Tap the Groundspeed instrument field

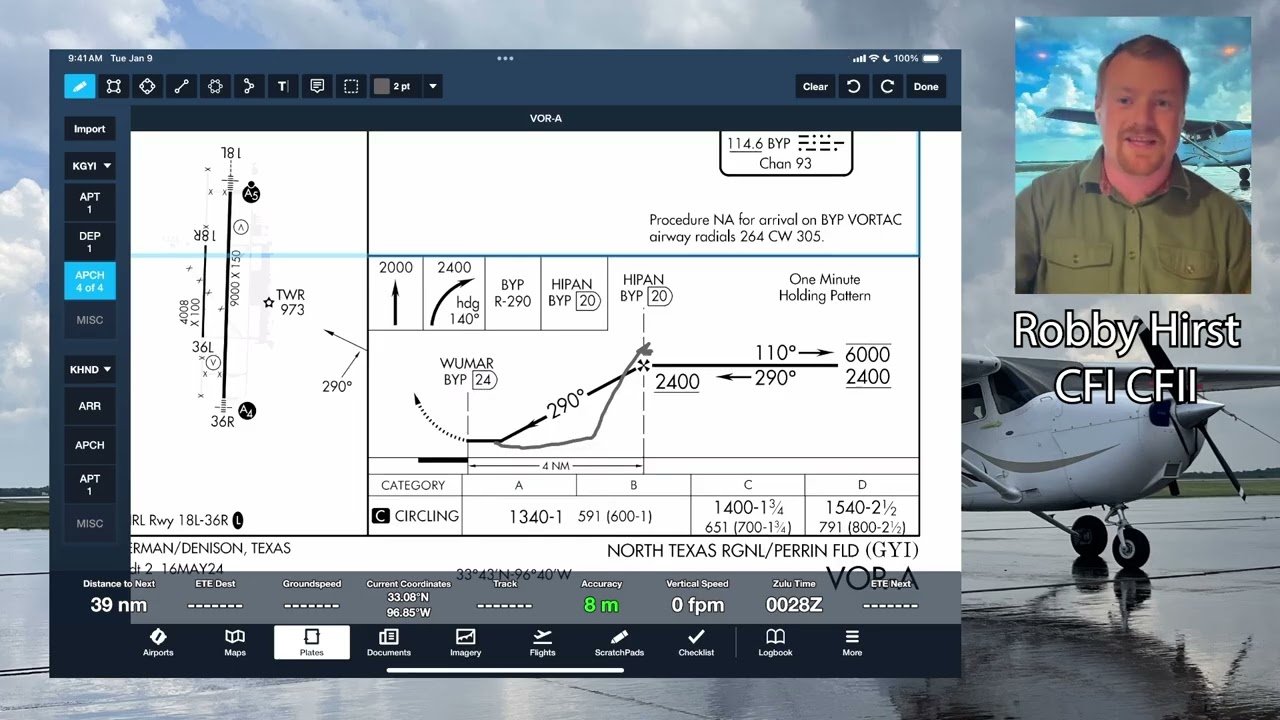[x=312, y=597]
